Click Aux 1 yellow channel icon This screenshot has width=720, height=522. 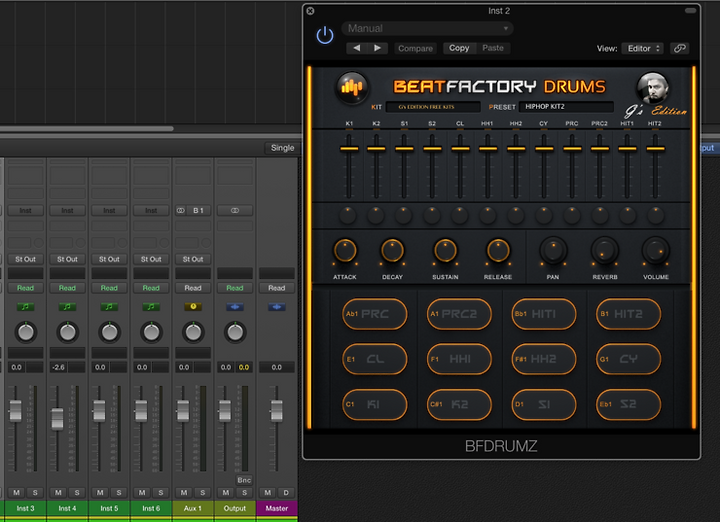[x=193, y=307]
